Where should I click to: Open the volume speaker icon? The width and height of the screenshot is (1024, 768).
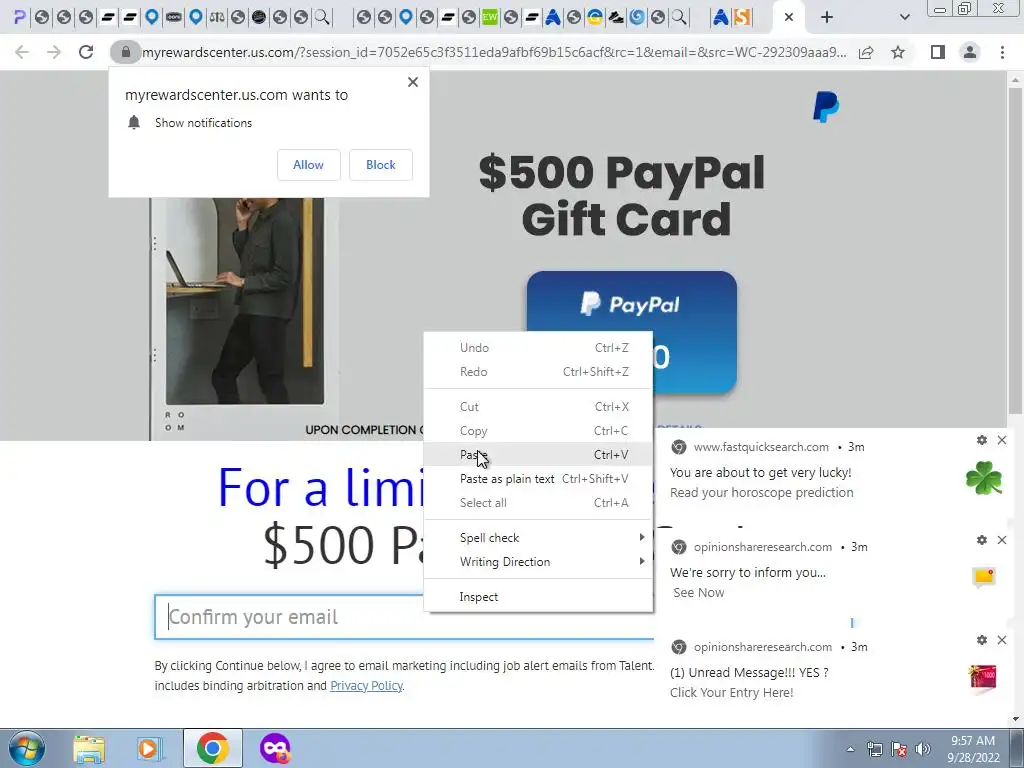click(922, 749)
